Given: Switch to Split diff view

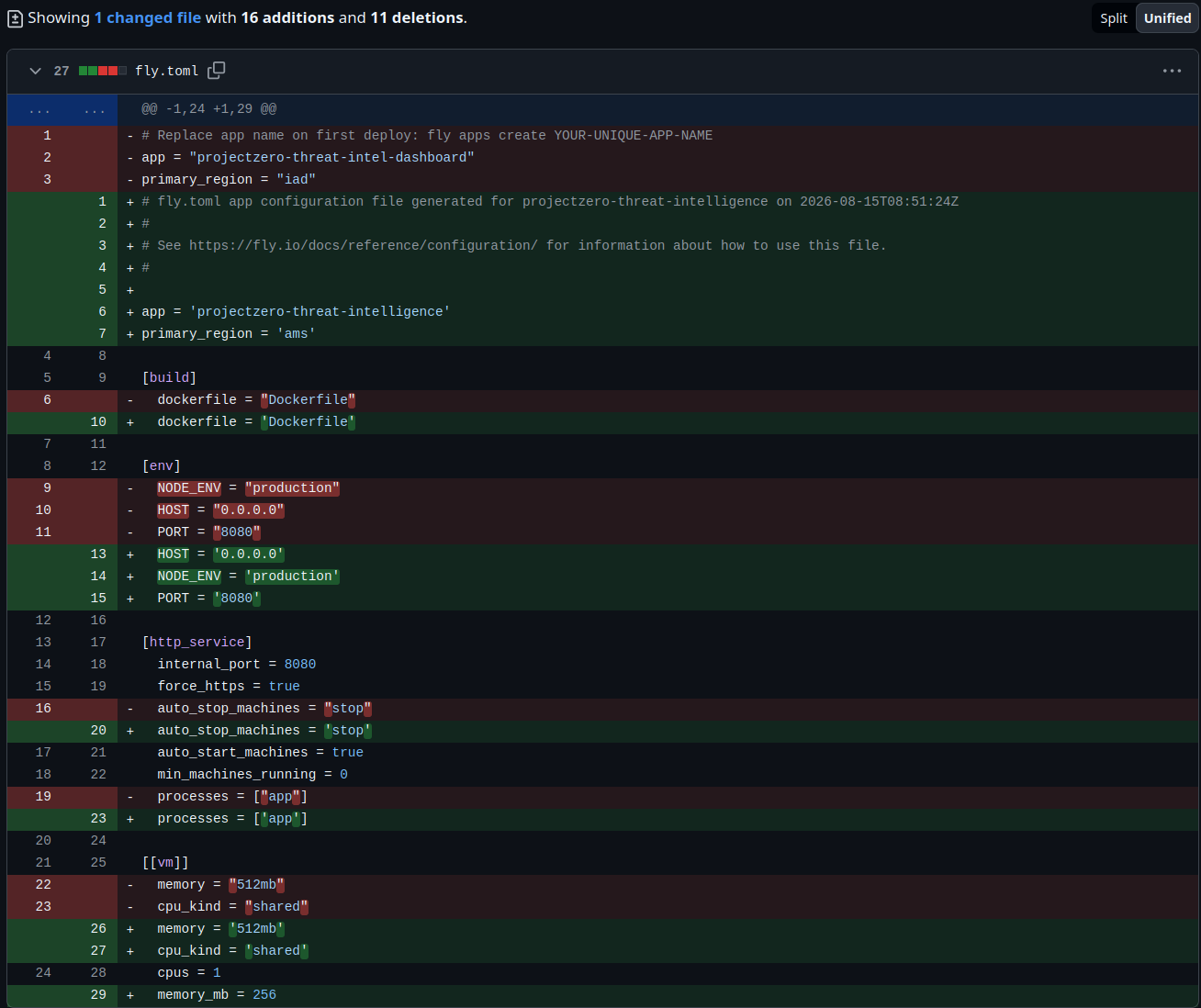Looking at the screenshot, I should pos(1114,18).
